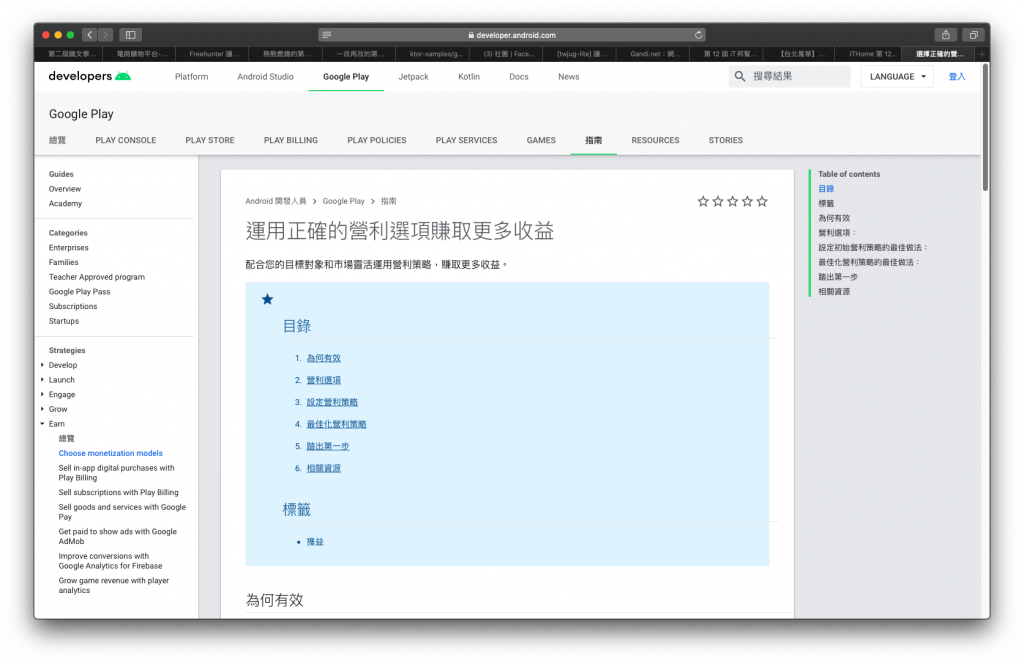
Task: Collapse the Earn section in sidebar
Action: pyautogui.click(x=42, y=424)
